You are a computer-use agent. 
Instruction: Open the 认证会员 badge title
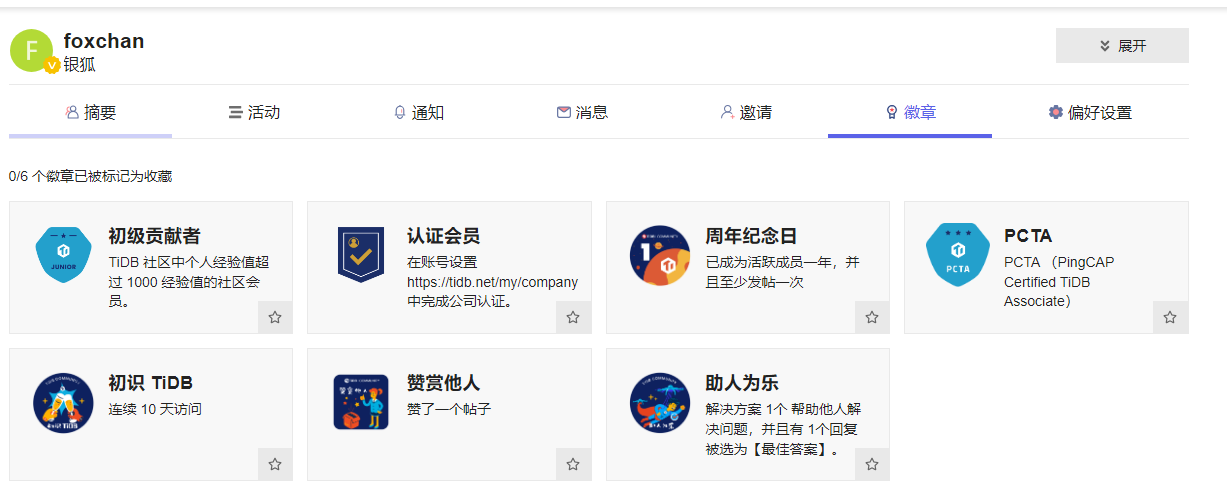point(443,236)
